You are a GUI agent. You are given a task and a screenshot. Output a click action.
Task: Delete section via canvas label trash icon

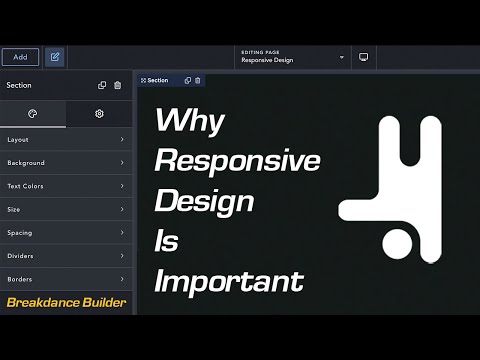[198, 80]
